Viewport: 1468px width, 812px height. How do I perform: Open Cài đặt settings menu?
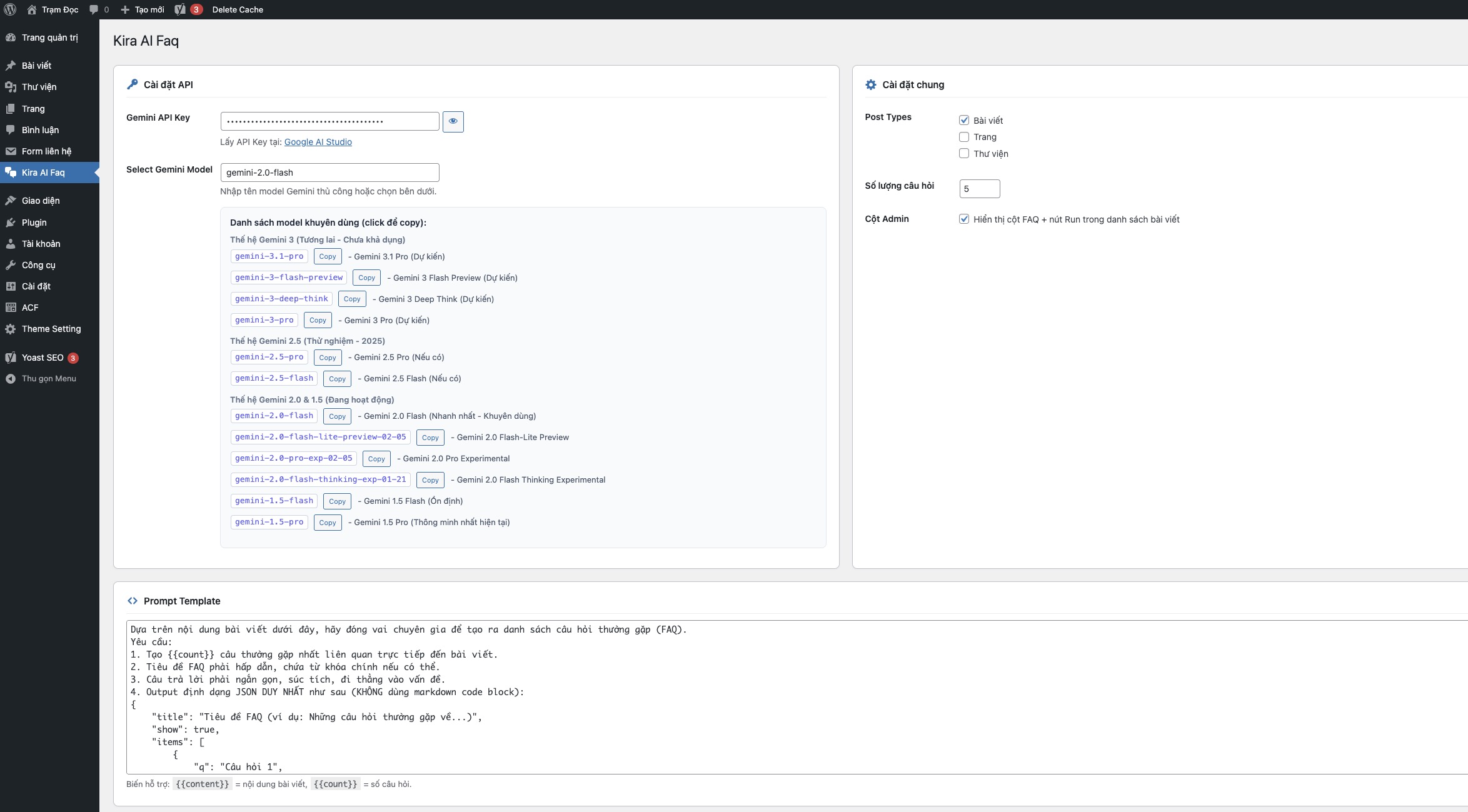click(x=36, y=286)
